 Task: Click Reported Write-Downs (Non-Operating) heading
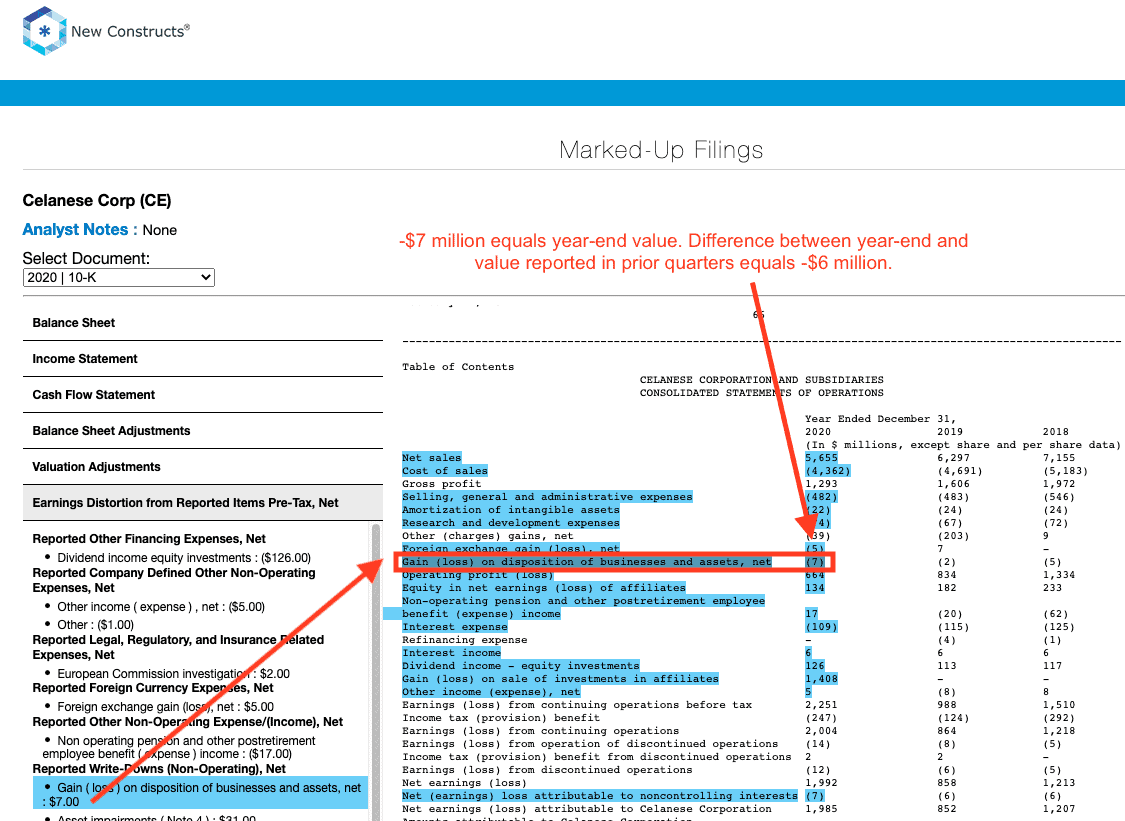click(159, 769)
